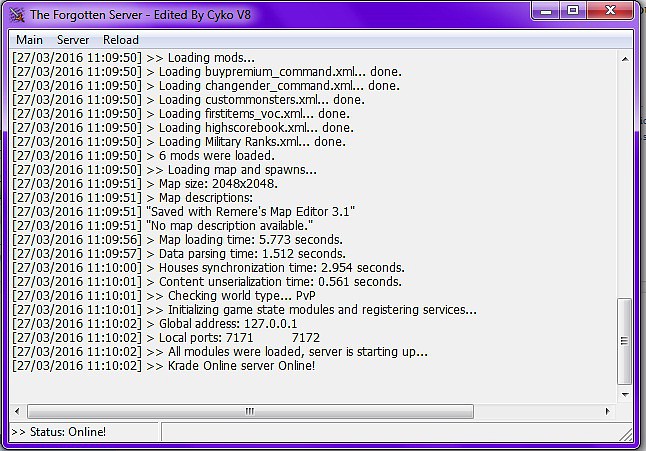This screenshot has height=451, width=646.
Task: Select the 'Loading changender_command.xml... done.' line
Action: pos(206,86)
